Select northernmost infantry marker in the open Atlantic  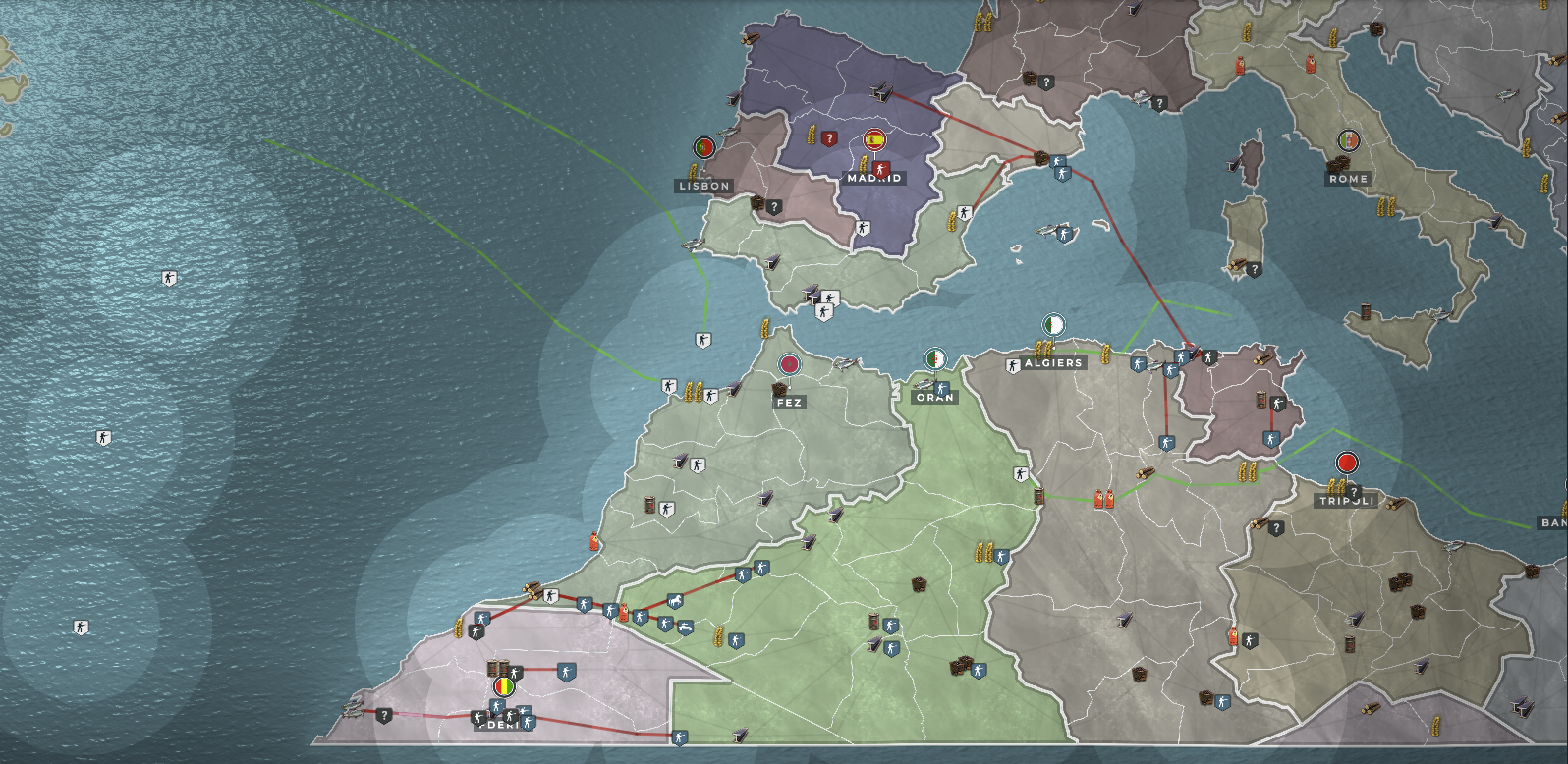(x=169, y=278)
